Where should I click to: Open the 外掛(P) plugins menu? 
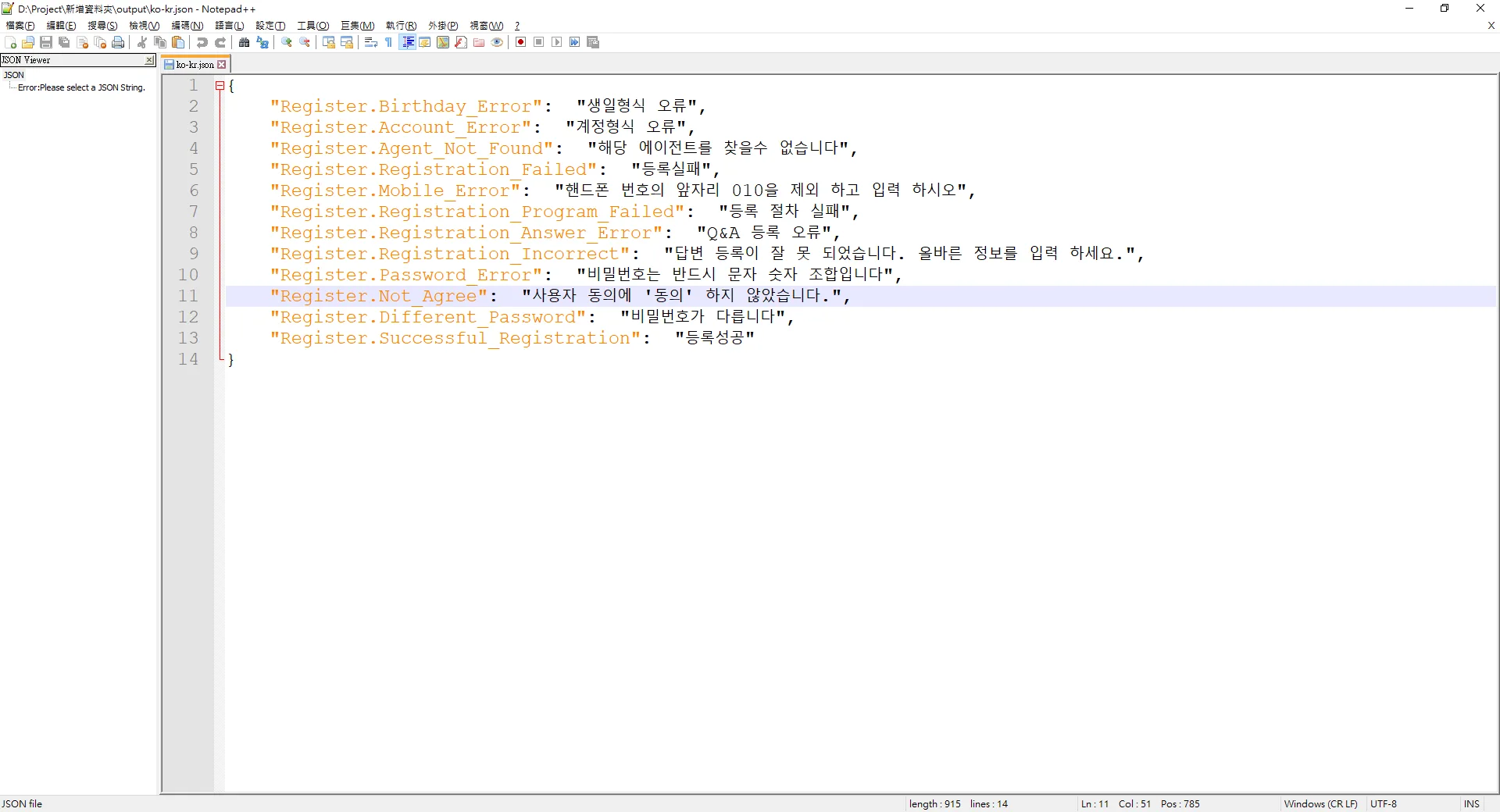pos(442,26)
